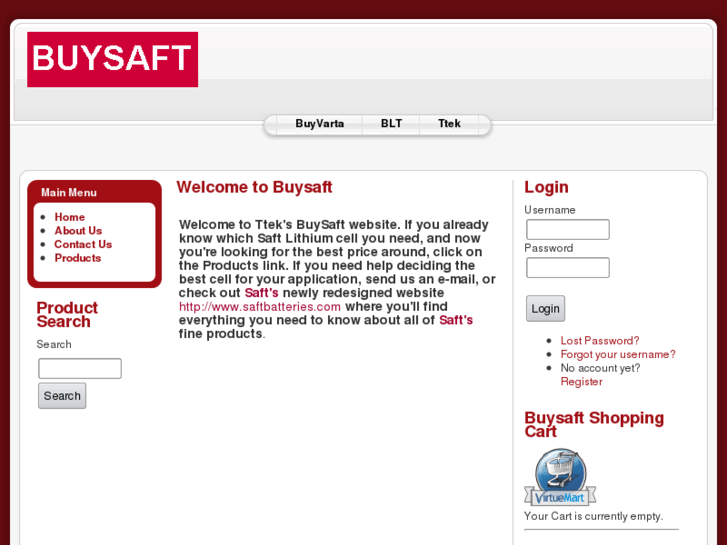Viewport: 727px width, 545px height.
Task: Click the 'Buysaft Shopping Cart' heading
Action: (x=594, y=424)
